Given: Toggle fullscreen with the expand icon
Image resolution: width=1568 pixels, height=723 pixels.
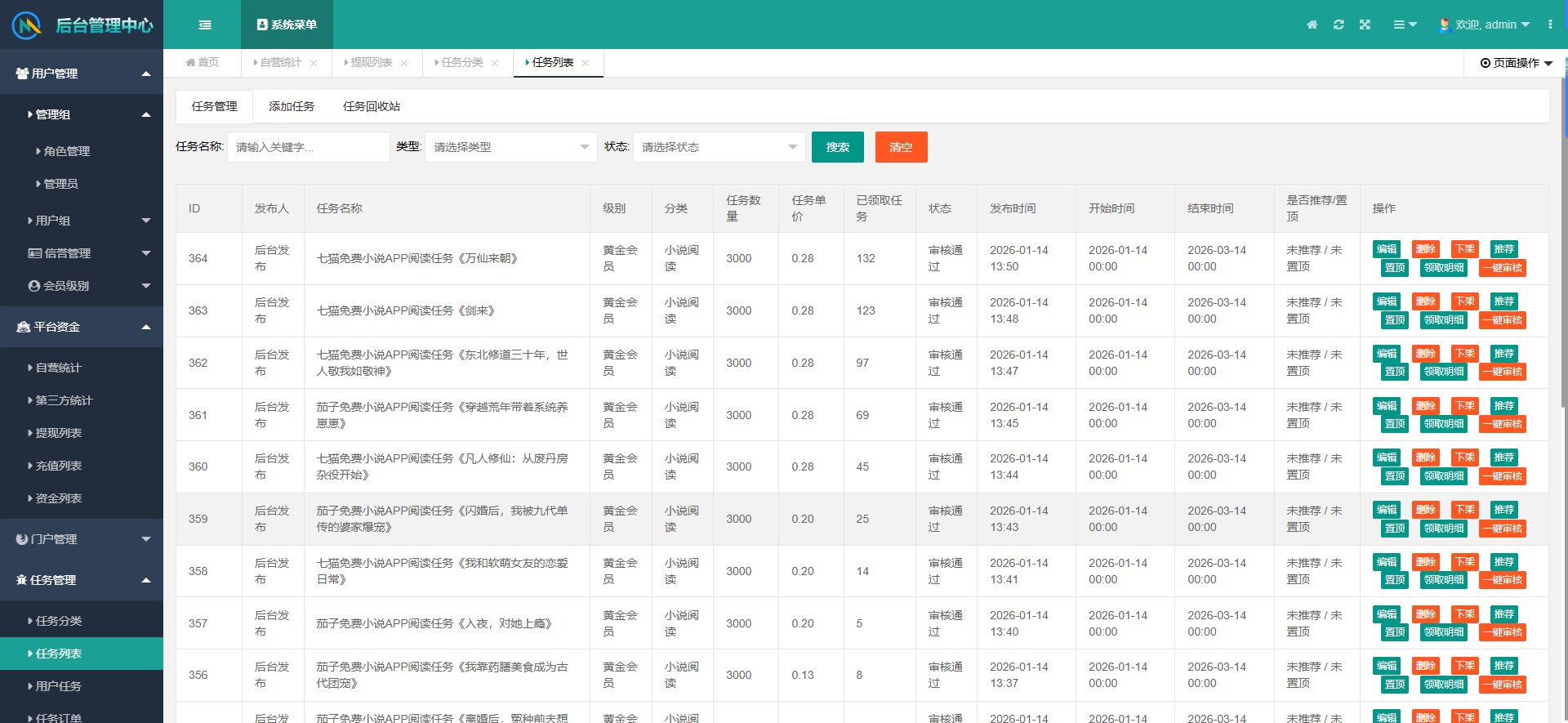Looking at the screenshot, I should tap(1365, 25).
